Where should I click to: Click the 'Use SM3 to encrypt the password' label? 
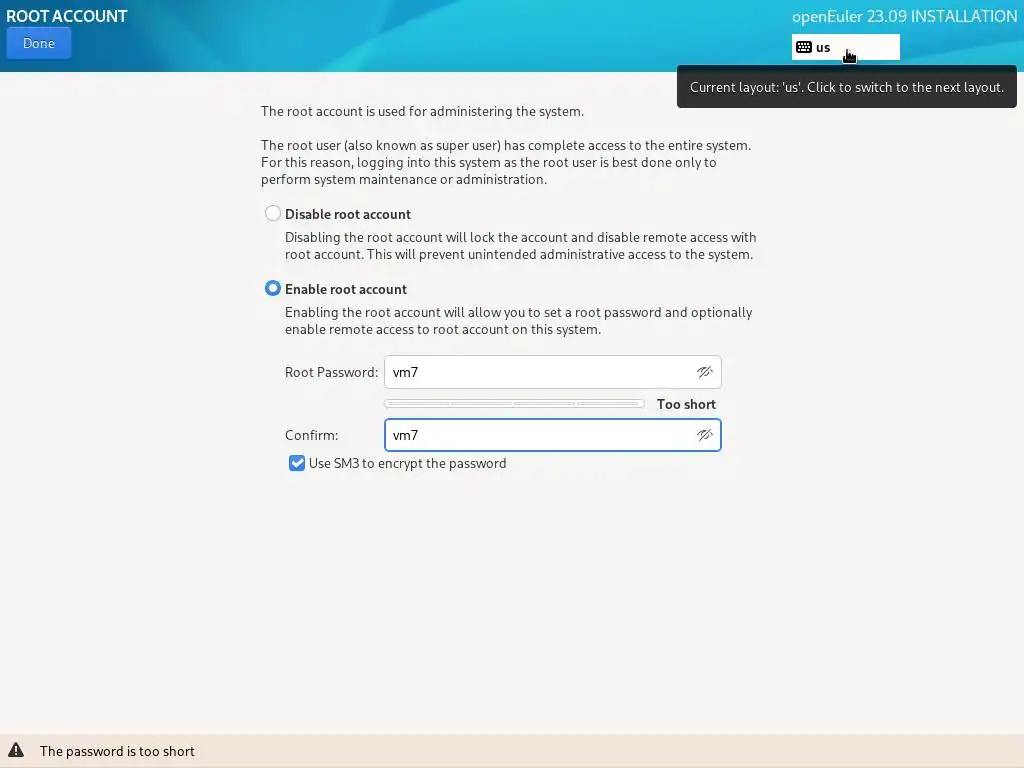coord(408,463)
